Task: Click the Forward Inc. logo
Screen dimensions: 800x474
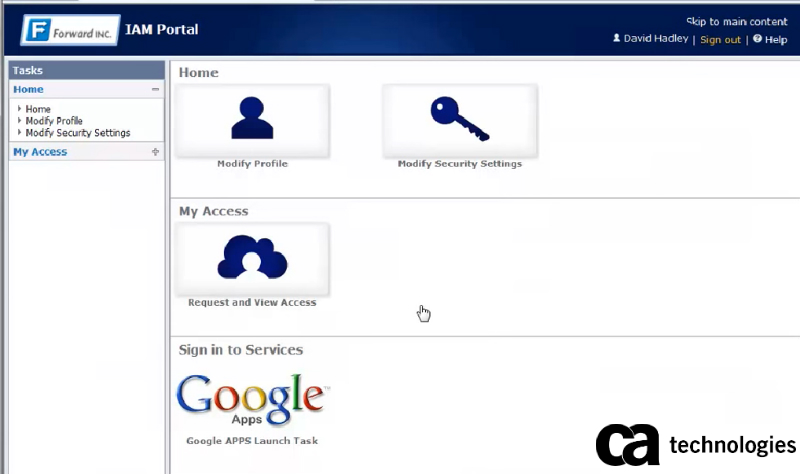Action: 68,29
